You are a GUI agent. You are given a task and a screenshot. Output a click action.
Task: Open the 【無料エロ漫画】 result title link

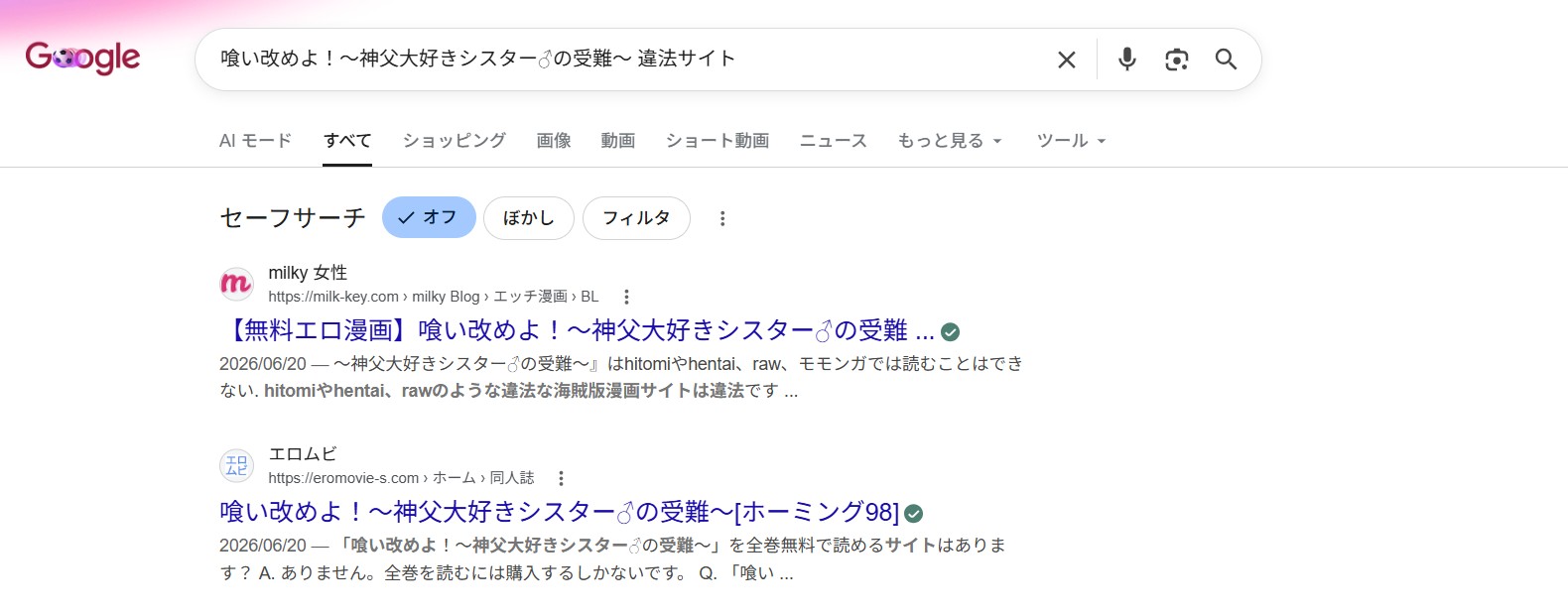[577, 330]
